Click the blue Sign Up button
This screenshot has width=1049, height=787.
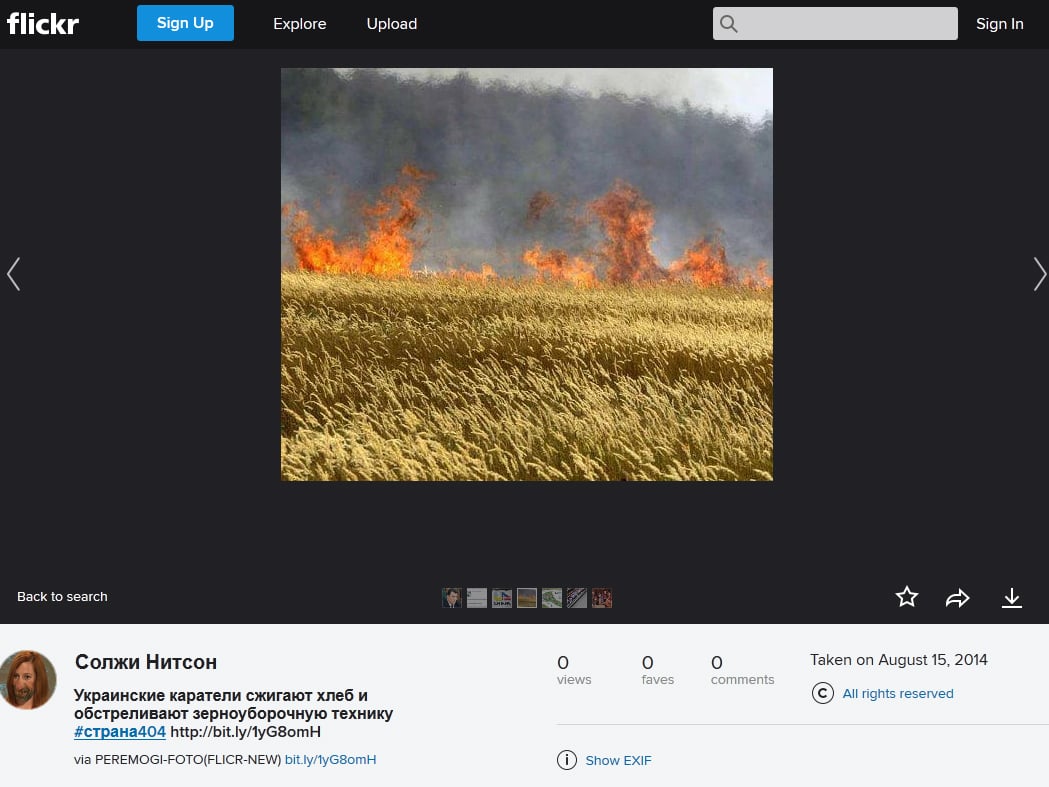tap(185, 23)
